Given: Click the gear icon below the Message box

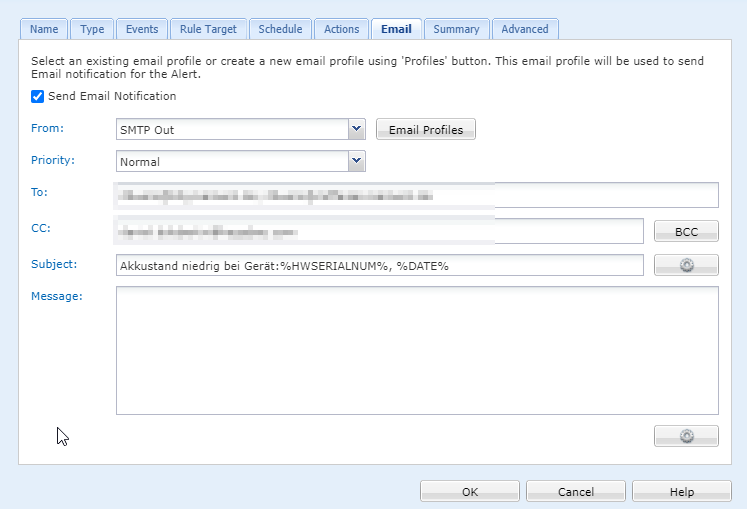Looking at the screenshot, I should [x=686, y=436].
